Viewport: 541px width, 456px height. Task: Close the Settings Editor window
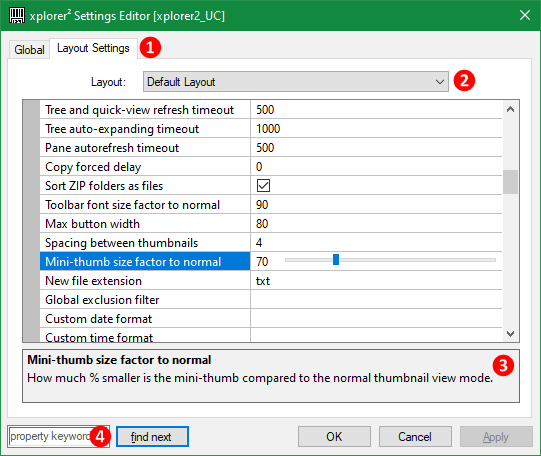(525, 15)
